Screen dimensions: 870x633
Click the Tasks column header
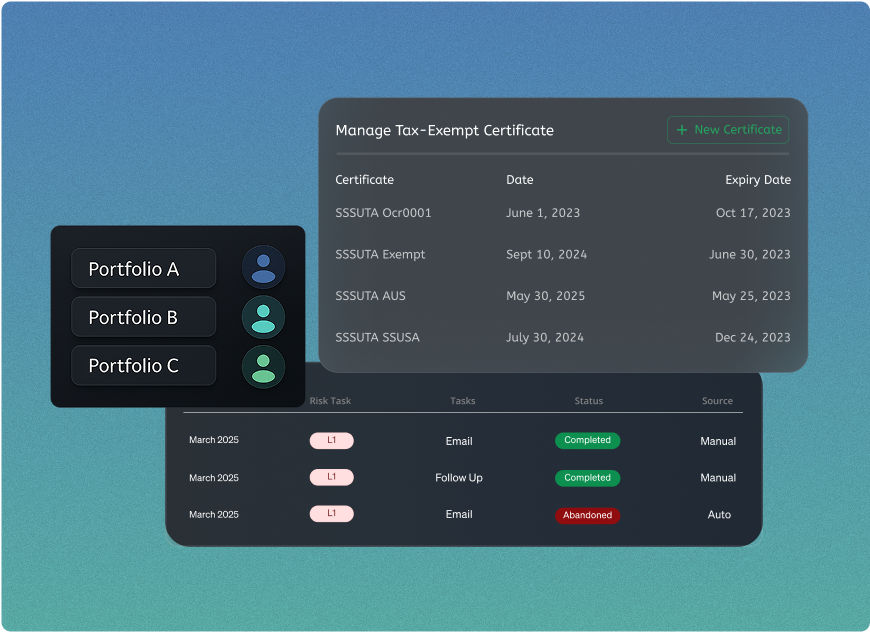pyautogui.click(x=463, y=401)
